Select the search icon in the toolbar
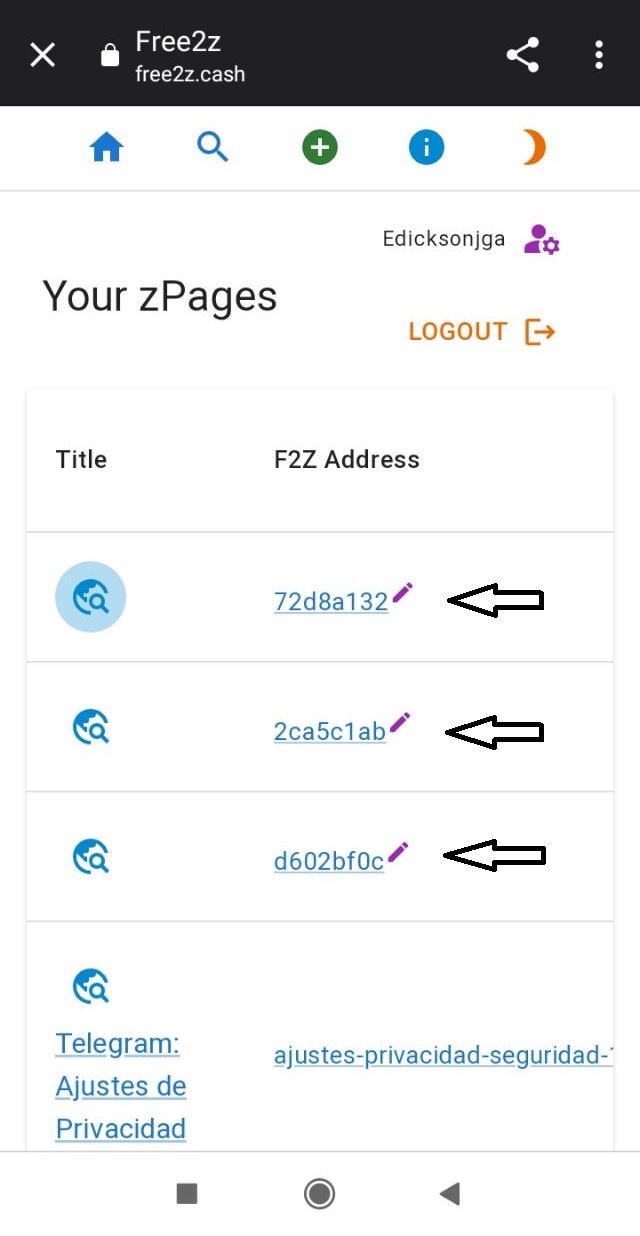The width and height of the screenshot is (640, 1236). click(213, 147)
